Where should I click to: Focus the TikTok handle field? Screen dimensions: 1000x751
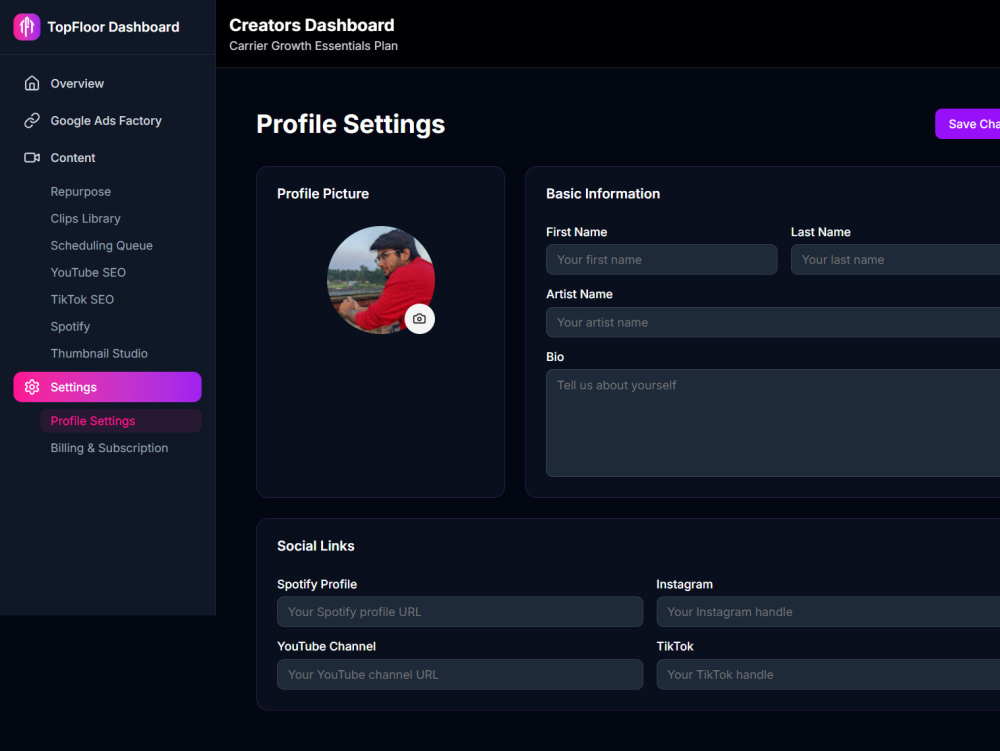(828, 674)
